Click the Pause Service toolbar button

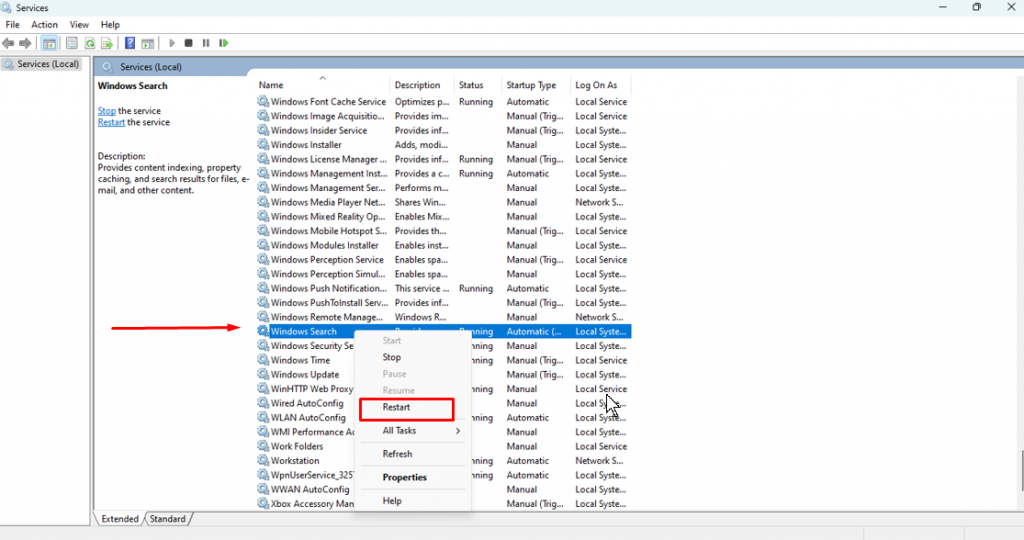pyautogui.click(x=206, y=43)
